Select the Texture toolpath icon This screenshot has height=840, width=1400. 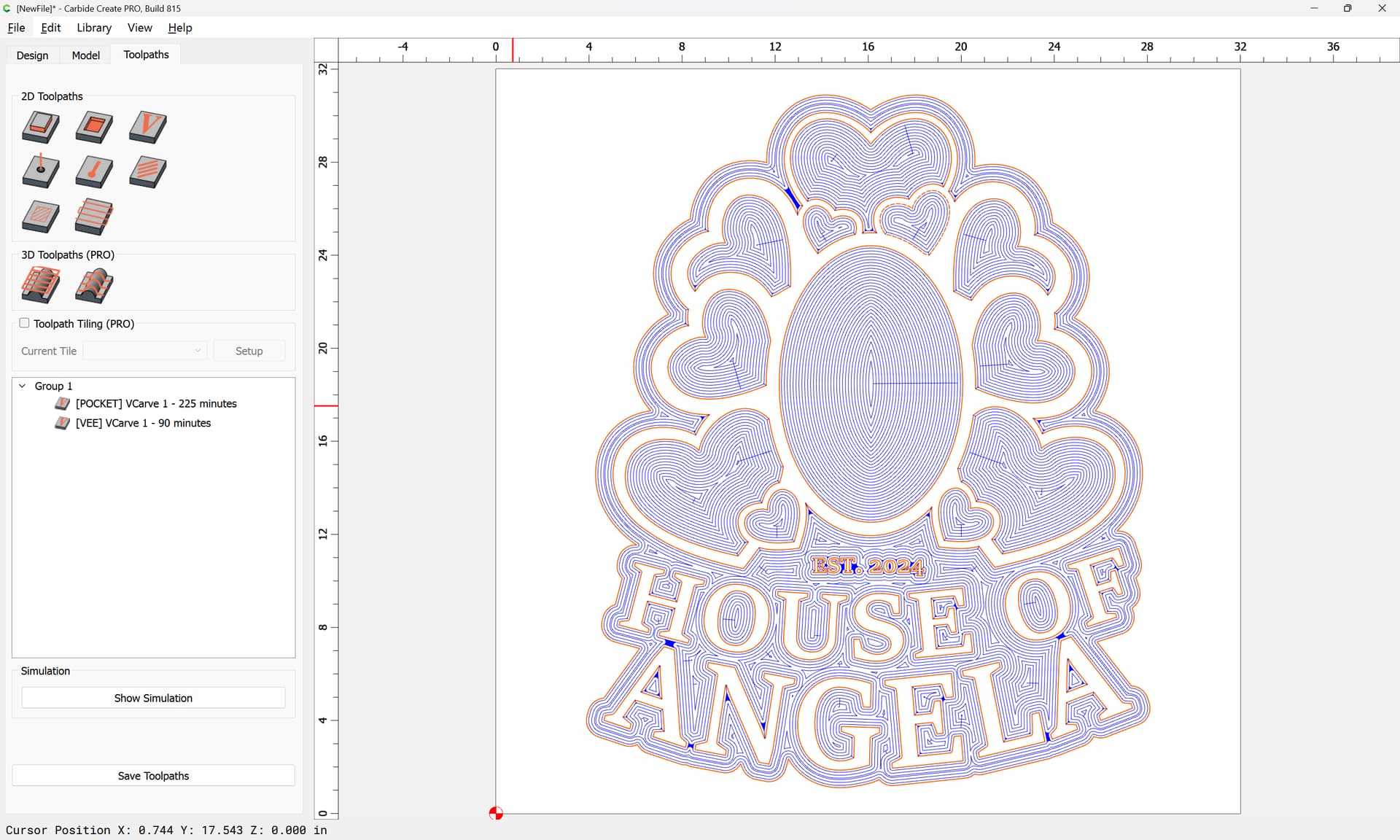point(148,172)
